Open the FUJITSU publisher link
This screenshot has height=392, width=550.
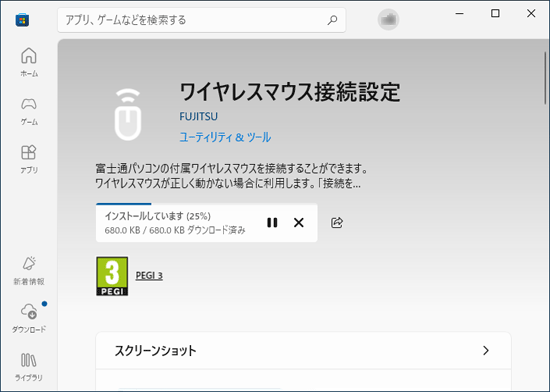[199, 116]
